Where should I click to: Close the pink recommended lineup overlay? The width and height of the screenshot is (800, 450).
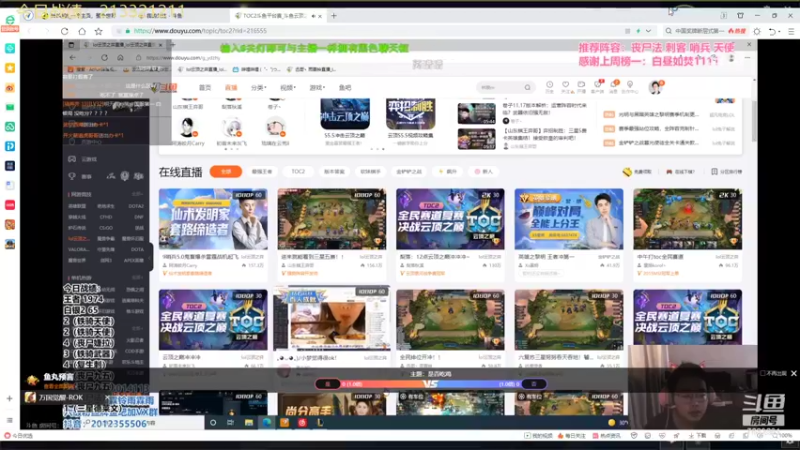tap(749, 44)
